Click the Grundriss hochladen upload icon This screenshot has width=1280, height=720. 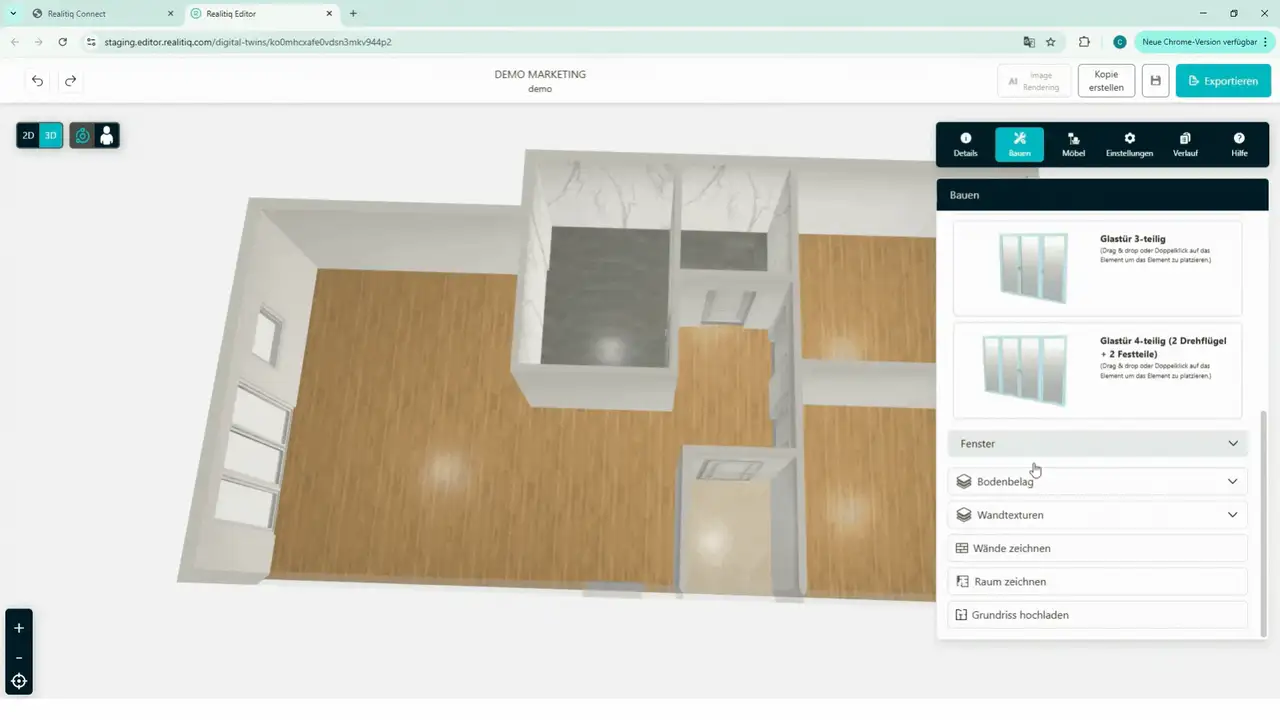pos(962,615)
